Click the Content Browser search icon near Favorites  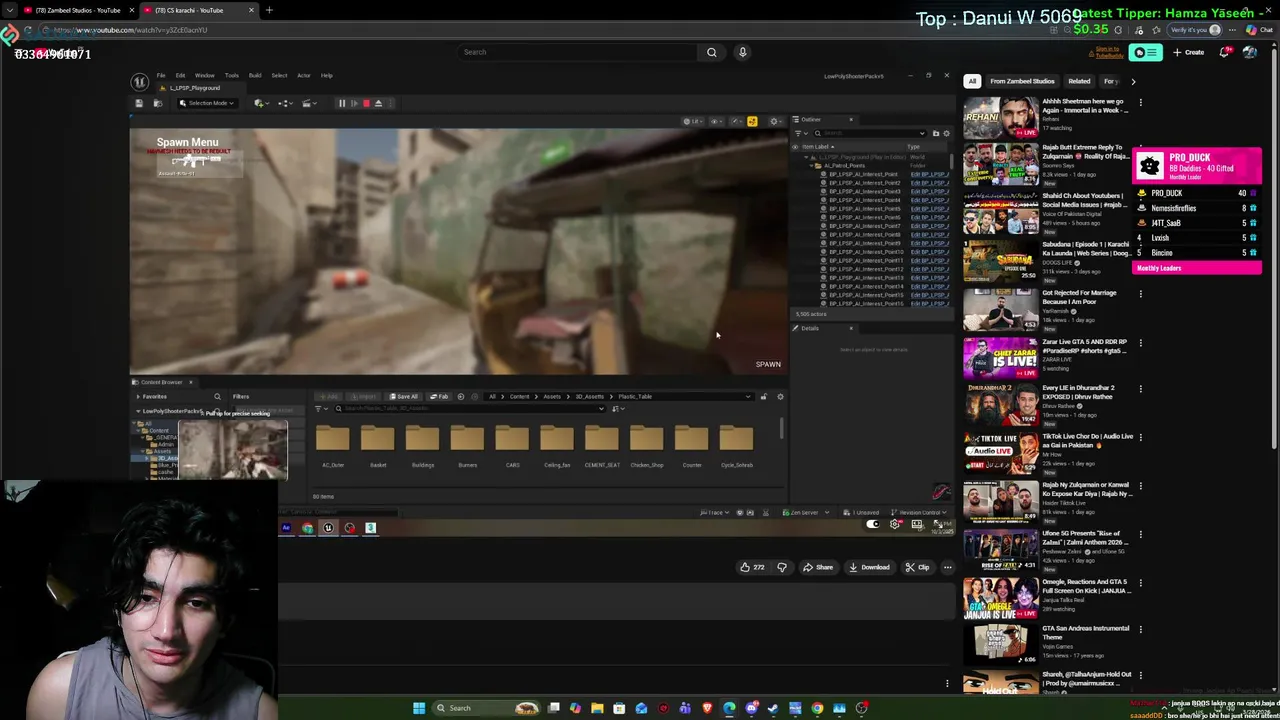[x=217, y=396]
